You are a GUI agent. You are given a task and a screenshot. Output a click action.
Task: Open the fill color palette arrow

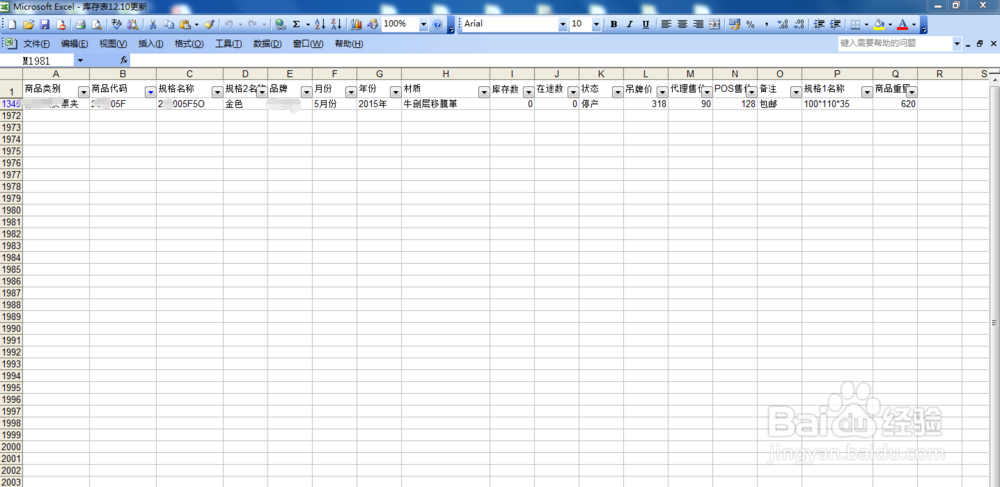pos(890,24)
